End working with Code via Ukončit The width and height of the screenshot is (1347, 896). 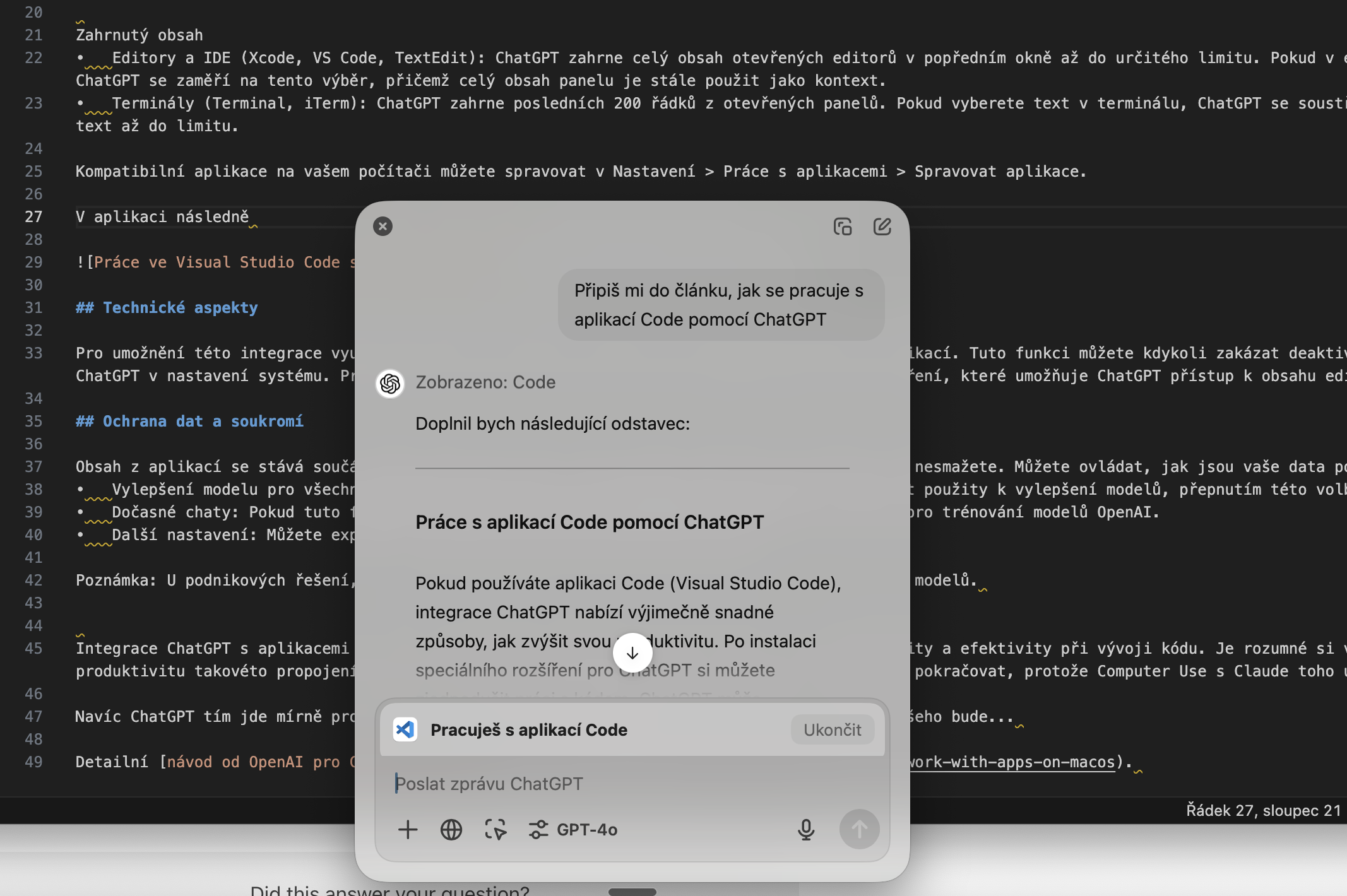tap(833, 730)
